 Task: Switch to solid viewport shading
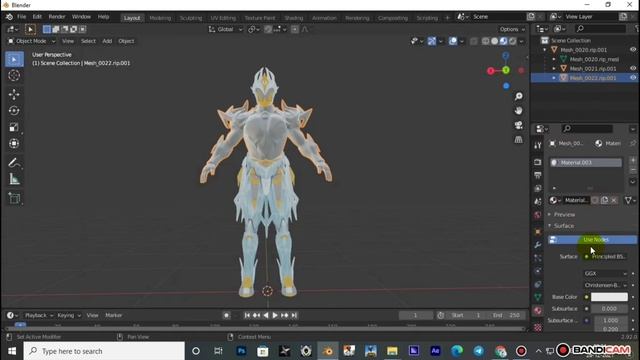pos(495,41)
